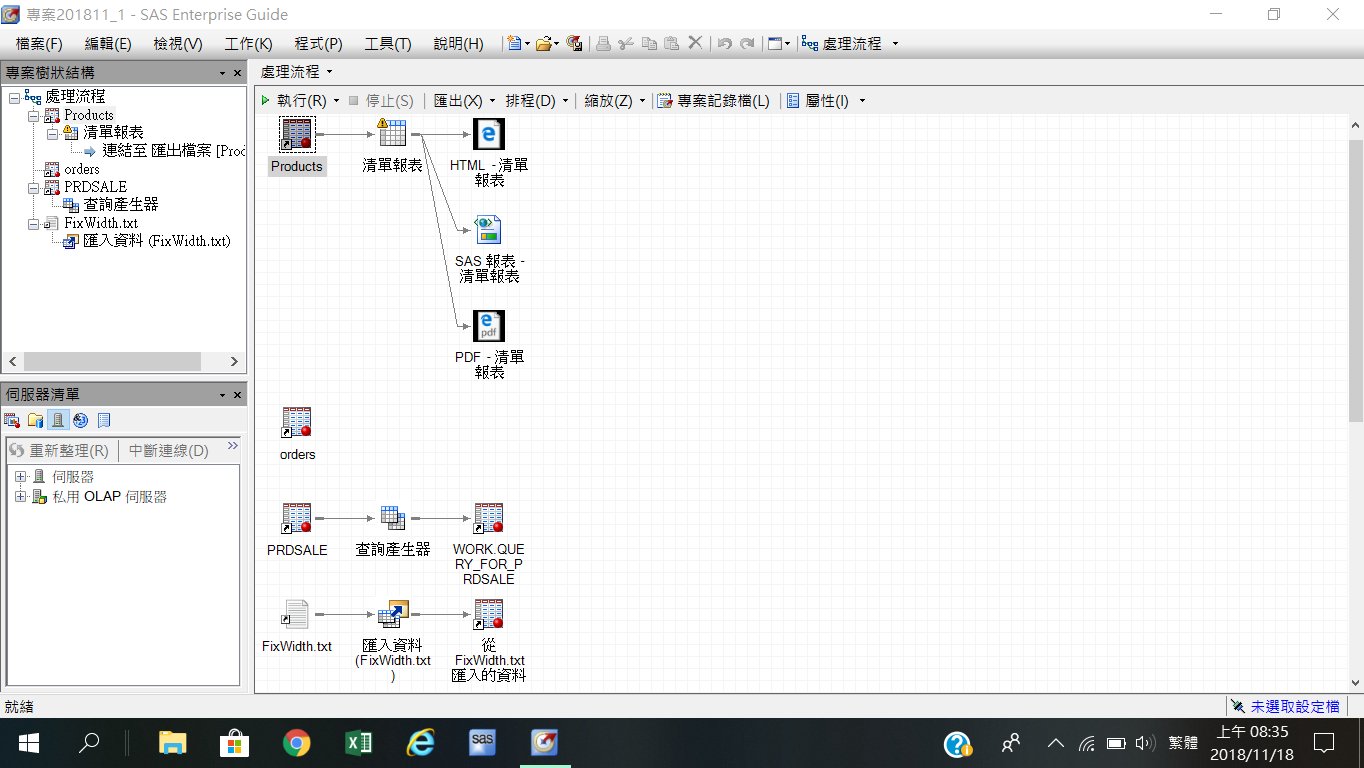
Task: Click project tree horizontal scrollbar right arrow
Action: (235, 362)
